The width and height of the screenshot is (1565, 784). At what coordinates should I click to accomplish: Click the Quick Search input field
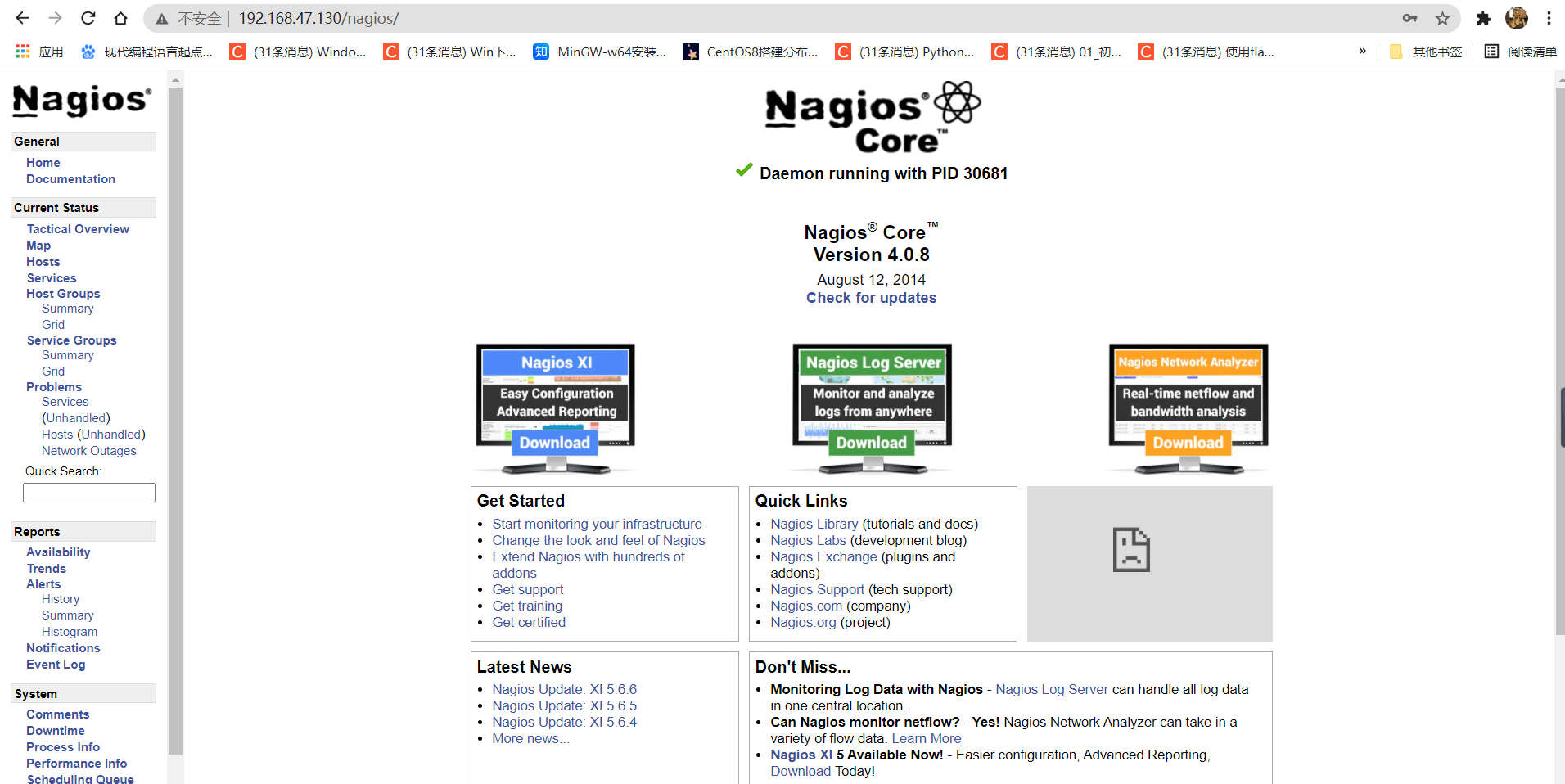89,493
